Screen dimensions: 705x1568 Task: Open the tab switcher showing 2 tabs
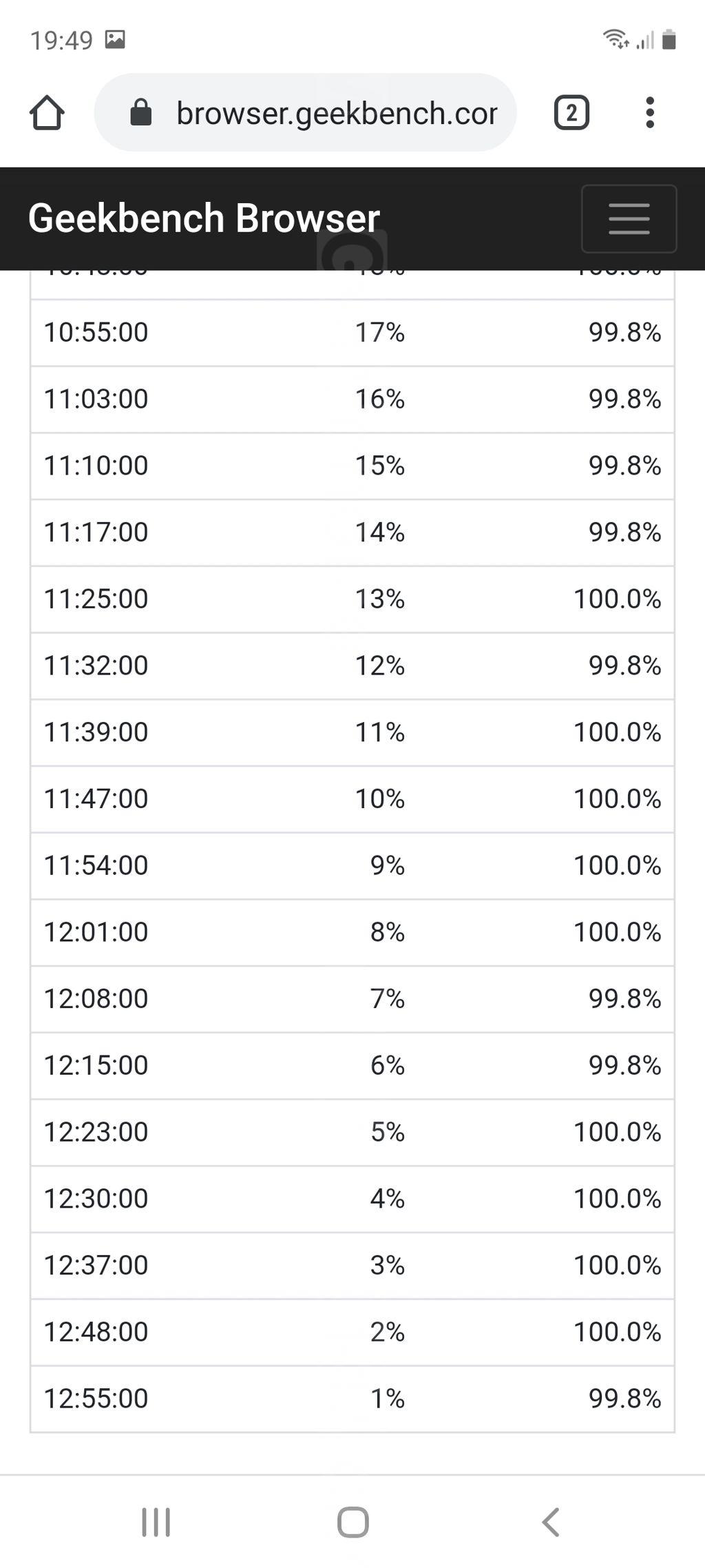coord(571,113)
